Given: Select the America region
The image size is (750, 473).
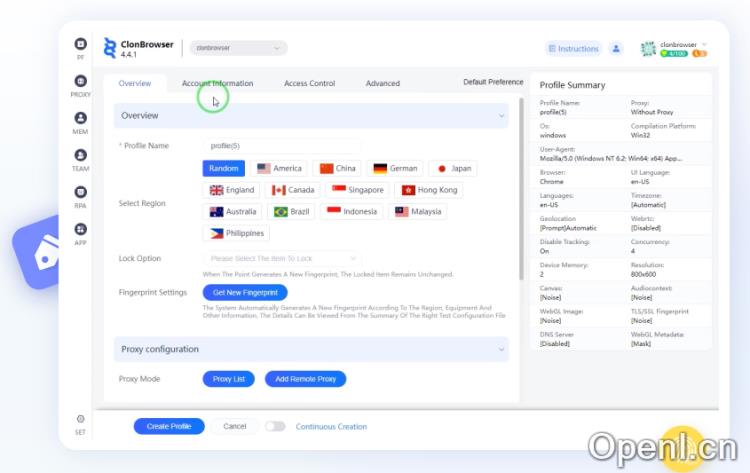Looking at the screenshot, I should 279,168.
